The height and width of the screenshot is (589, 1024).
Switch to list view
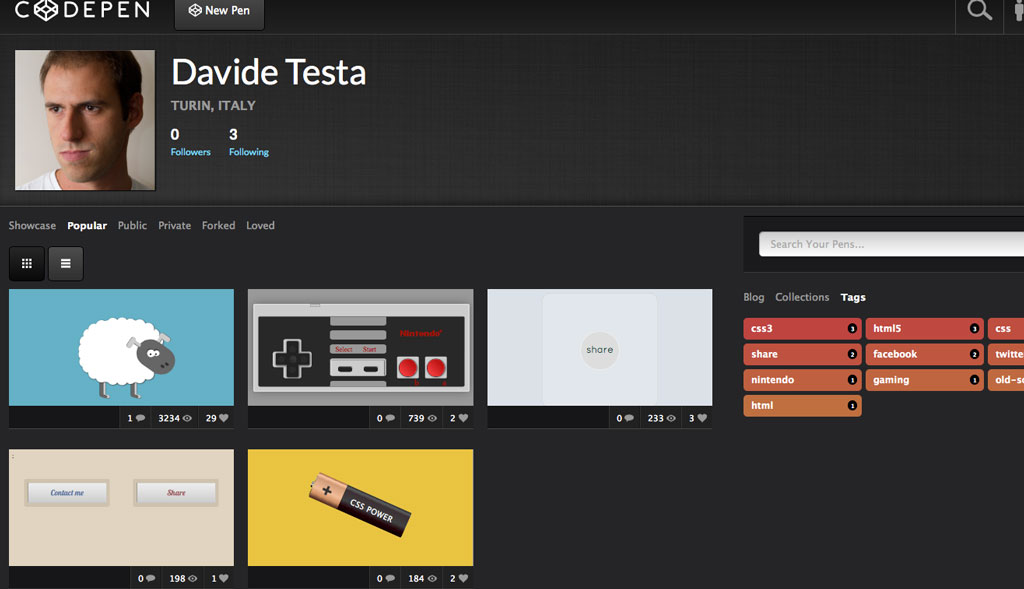65,263
